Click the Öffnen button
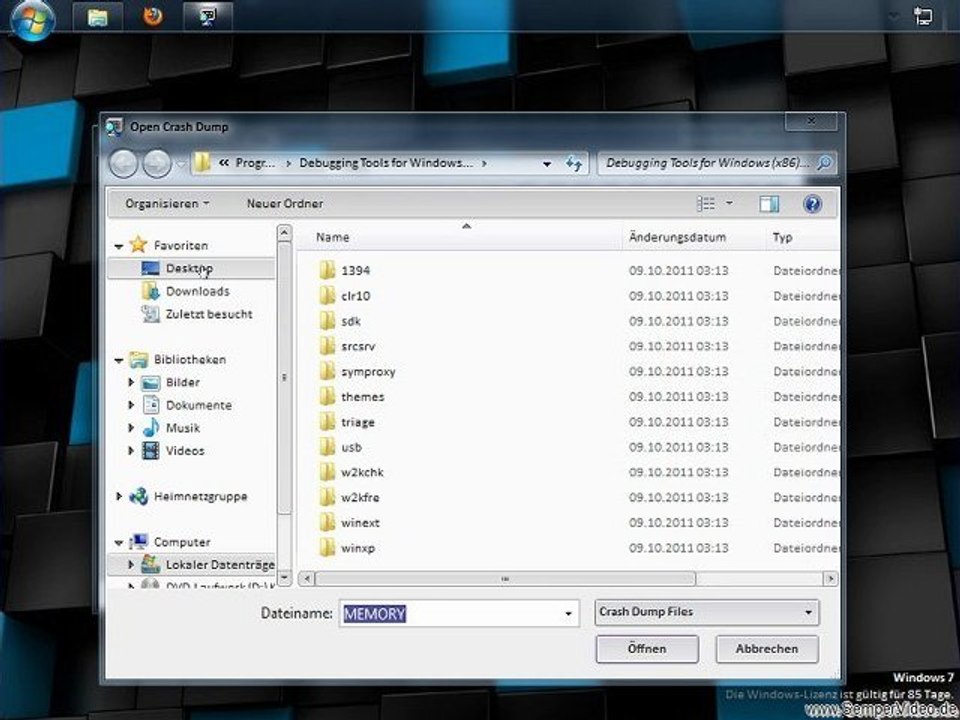Screen dimensions: 960x720 pos(647,649)
